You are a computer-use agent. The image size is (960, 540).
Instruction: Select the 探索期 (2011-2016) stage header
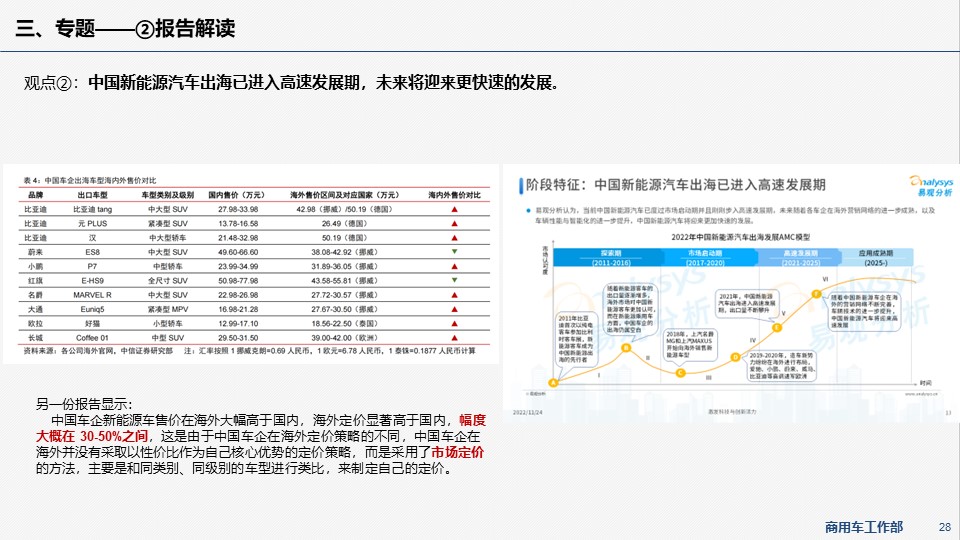coord(609,257)
